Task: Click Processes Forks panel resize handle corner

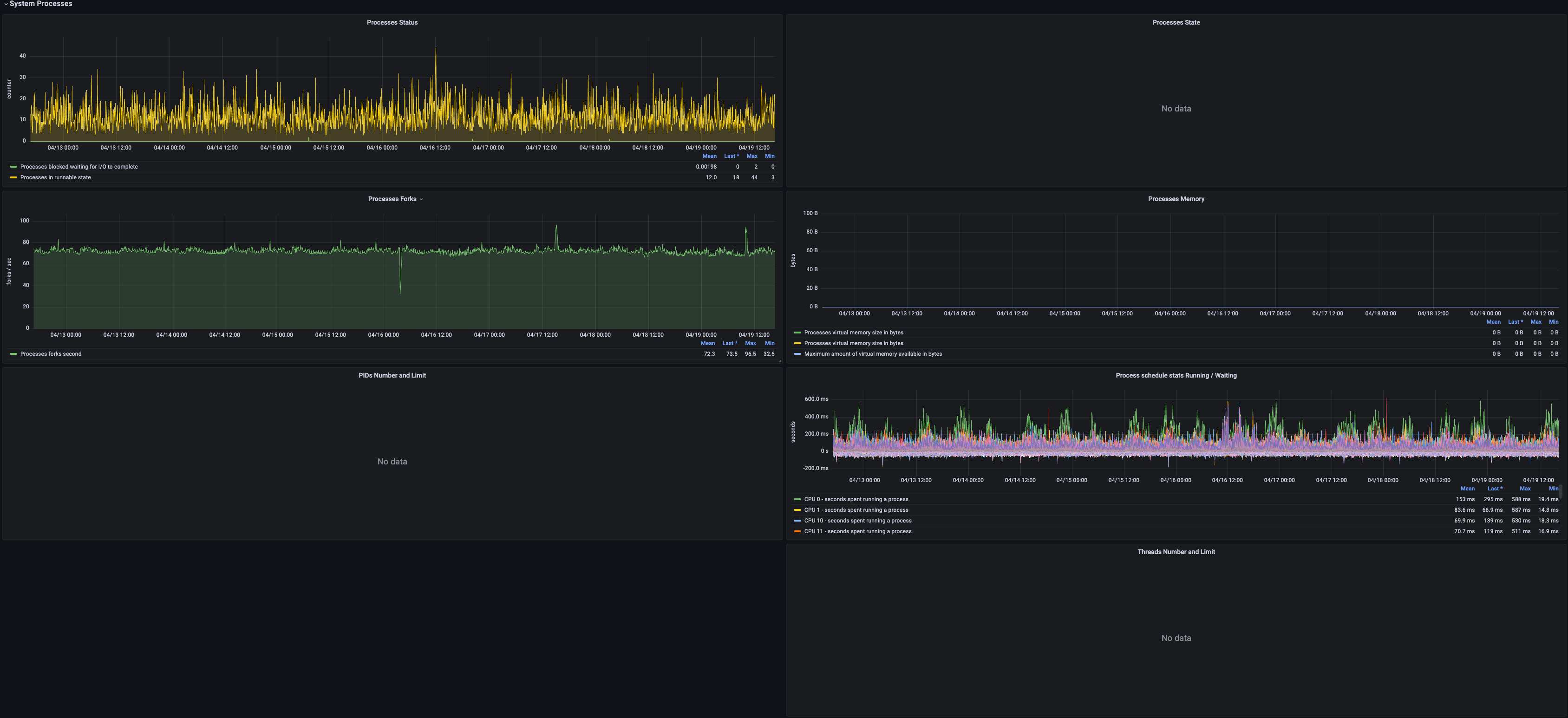Action: [779, 361]
